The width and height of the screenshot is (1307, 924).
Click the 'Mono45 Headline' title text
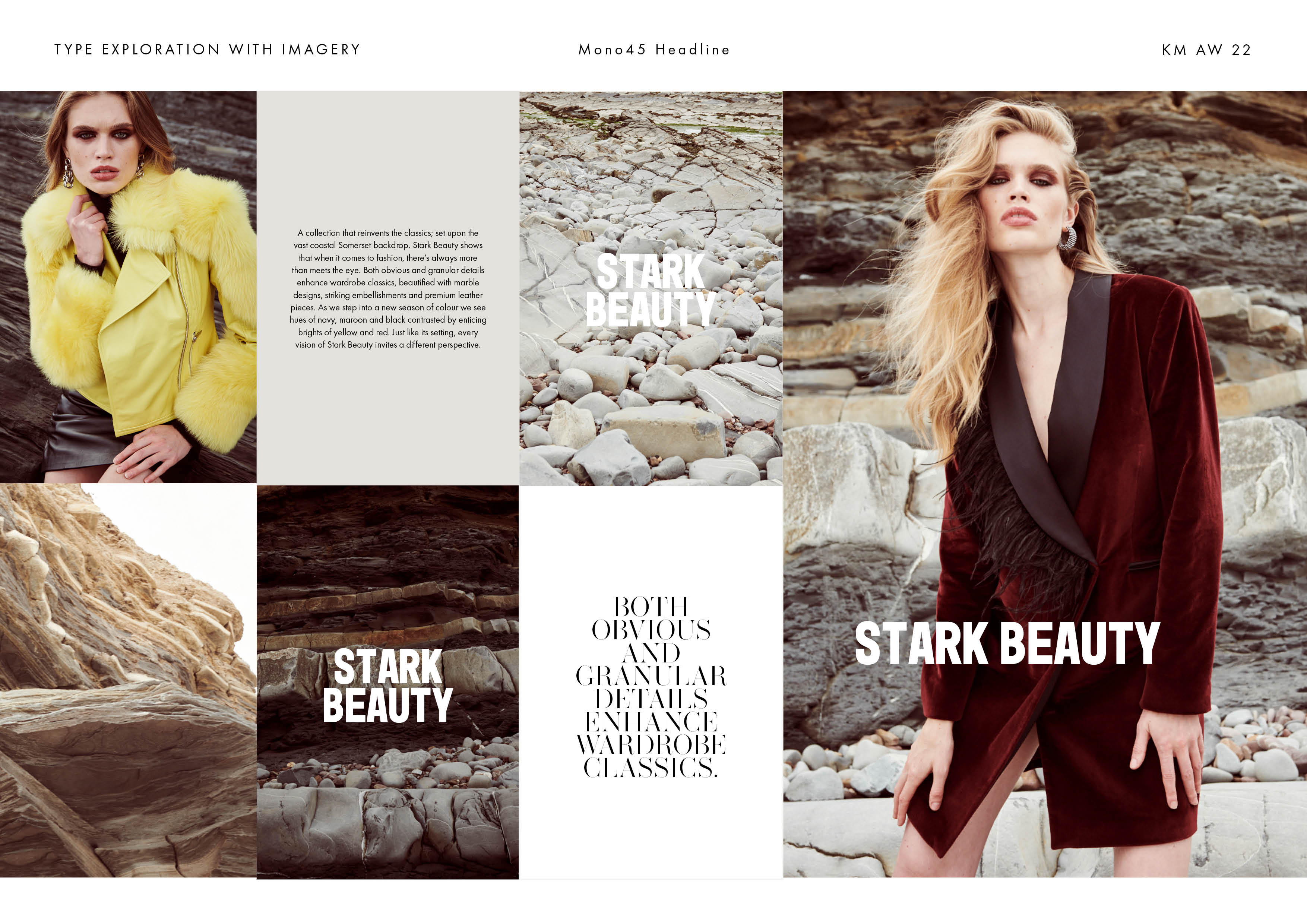tap(653, 50)
